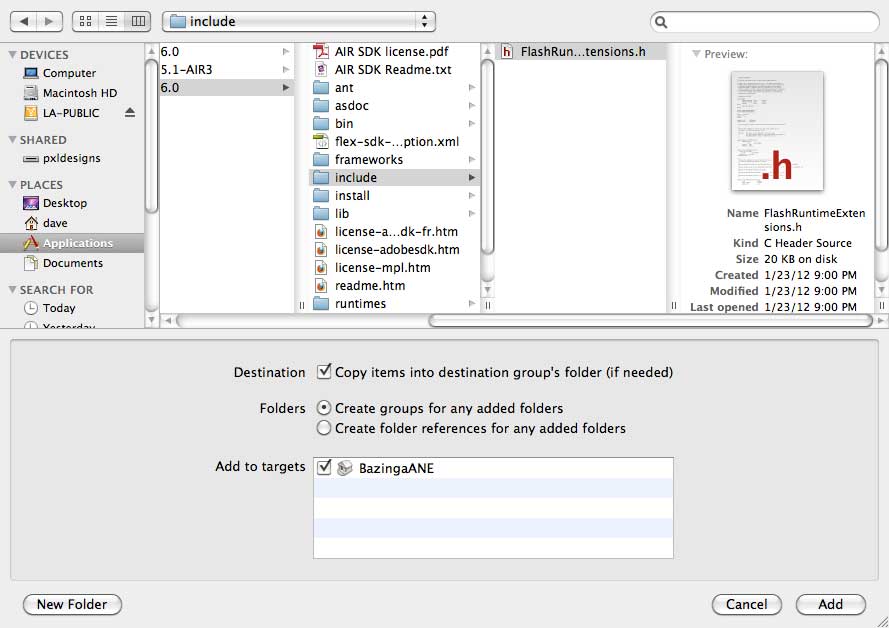Click the horizontal scrollbar of the file browser
The height and width of the screenshot is (628, 889).
(650, 321)
